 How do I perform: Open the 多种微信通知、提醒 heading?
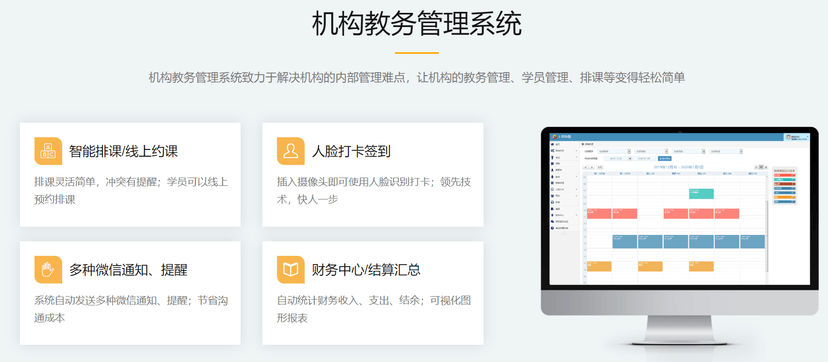coord(128,270)
